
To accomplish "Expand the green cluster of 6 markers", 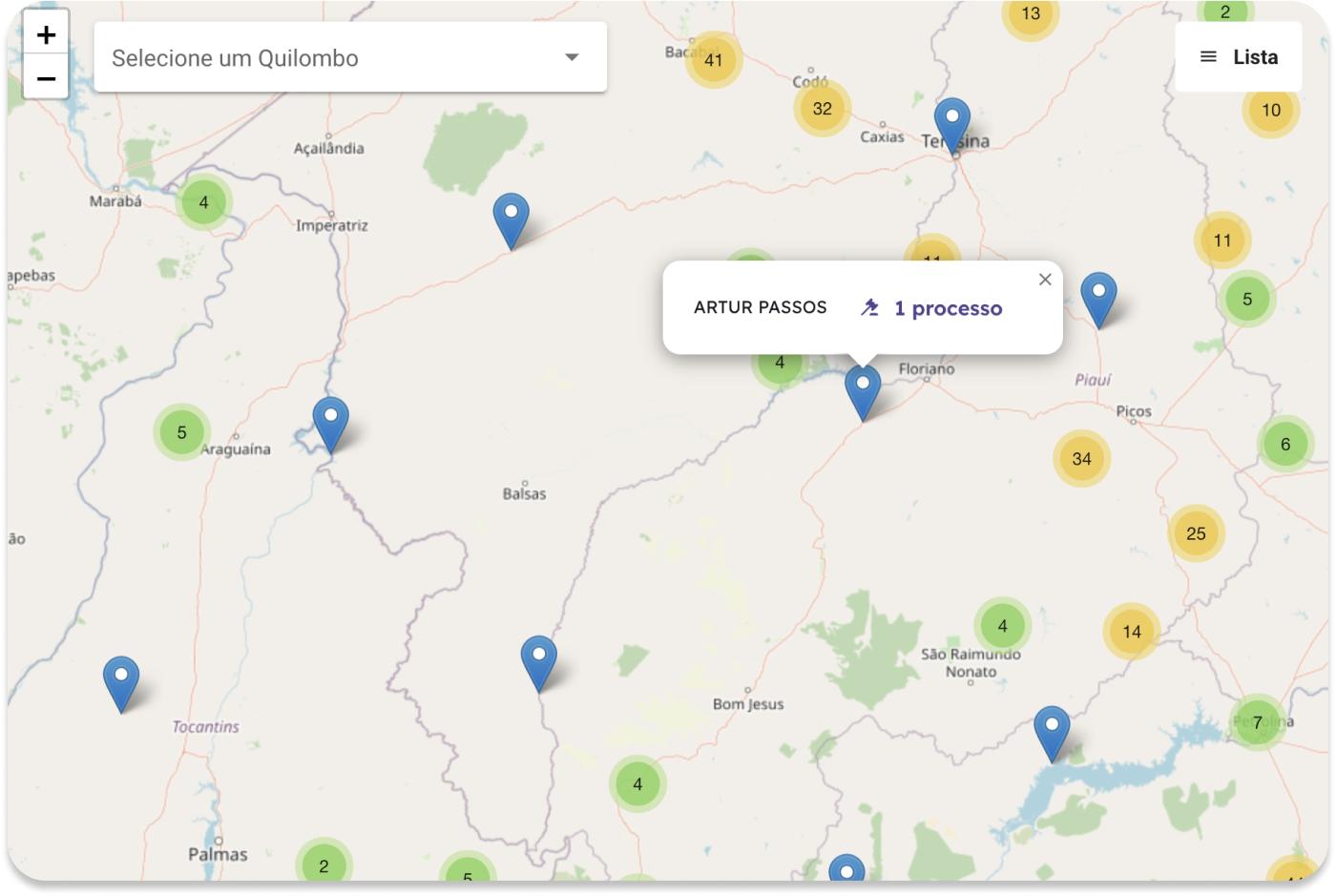I will pos(1285,444).
